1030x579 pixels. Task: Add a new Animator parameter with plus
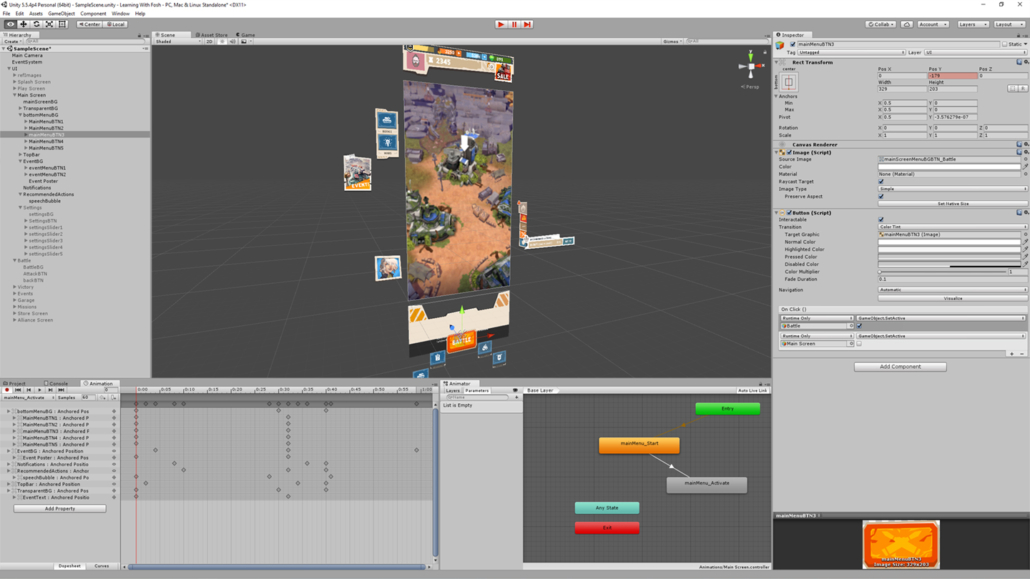point(516,398)
